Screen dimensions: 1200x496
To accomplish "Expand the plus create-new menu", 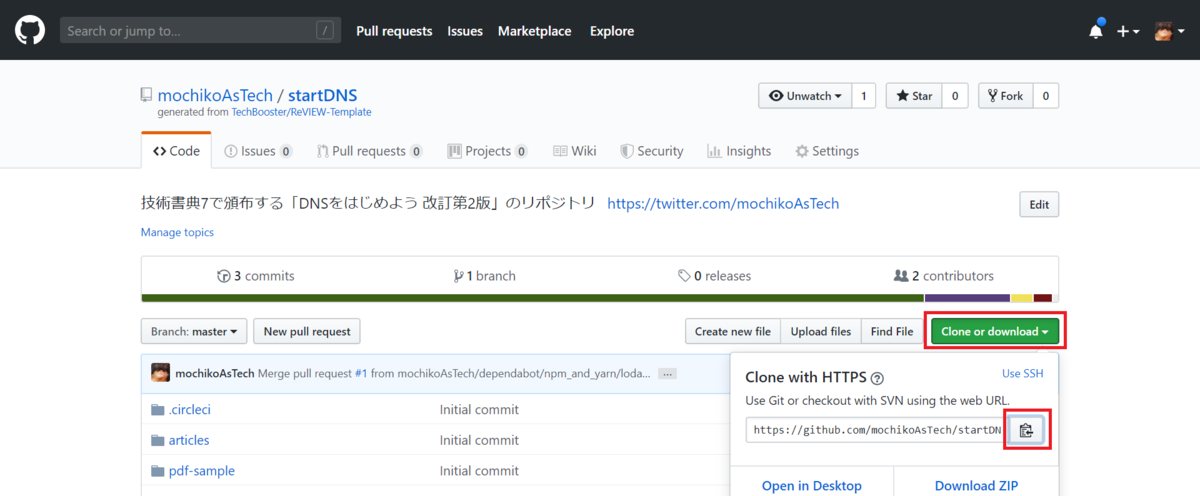I will 1128,31.
